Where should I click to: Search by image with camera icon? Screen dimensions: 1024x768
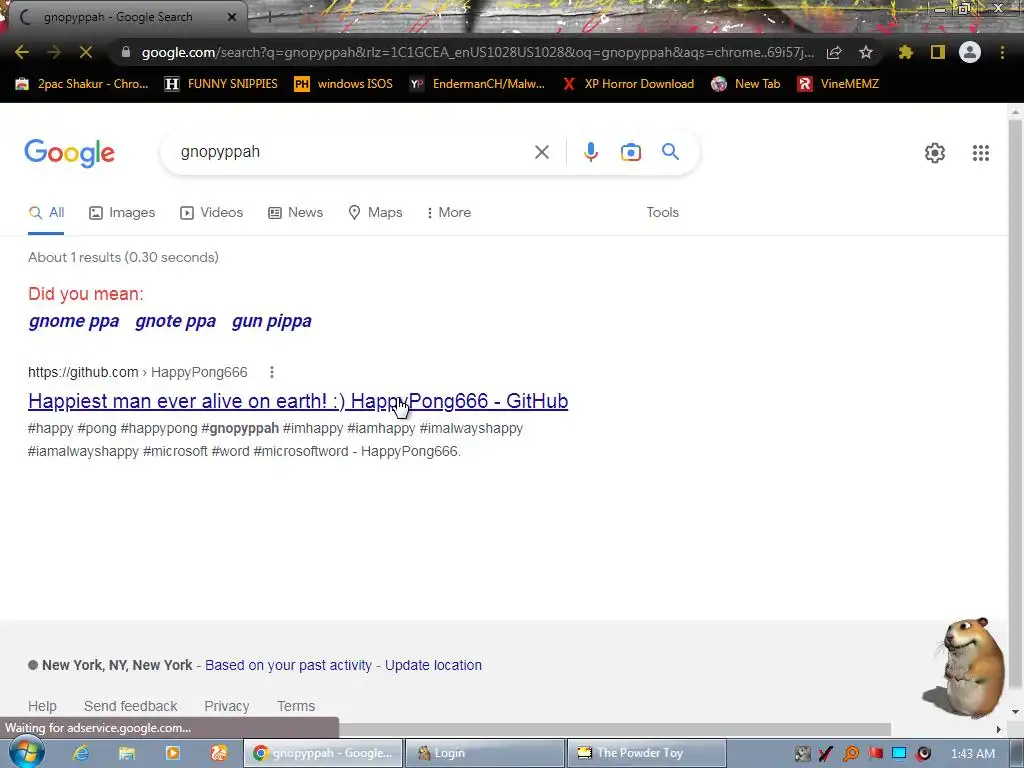[631, 152]
